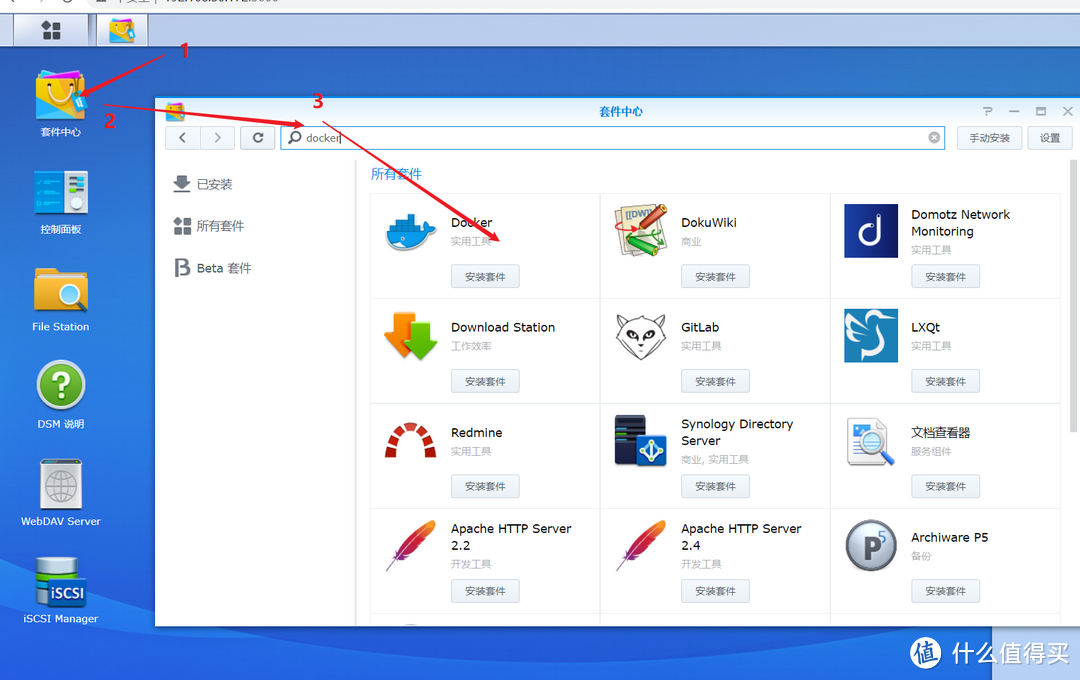Install the DokuWiki package
Screen dimensions: 1080x680
[715, 277]
